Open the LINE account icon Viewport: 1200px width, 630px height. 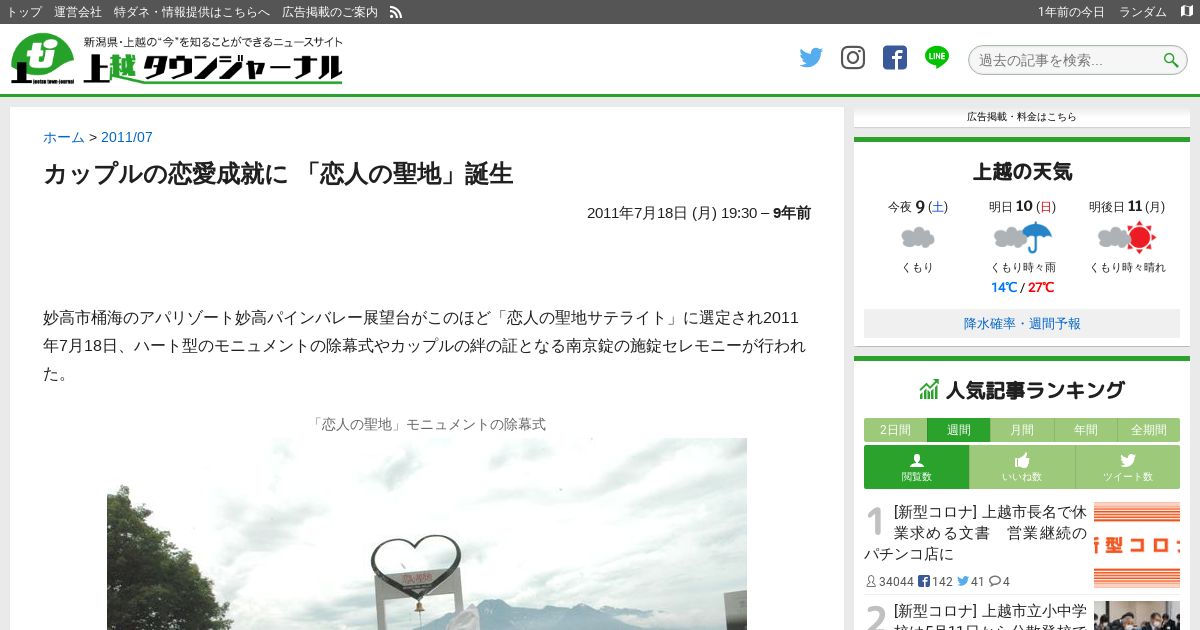click(937, 57)
